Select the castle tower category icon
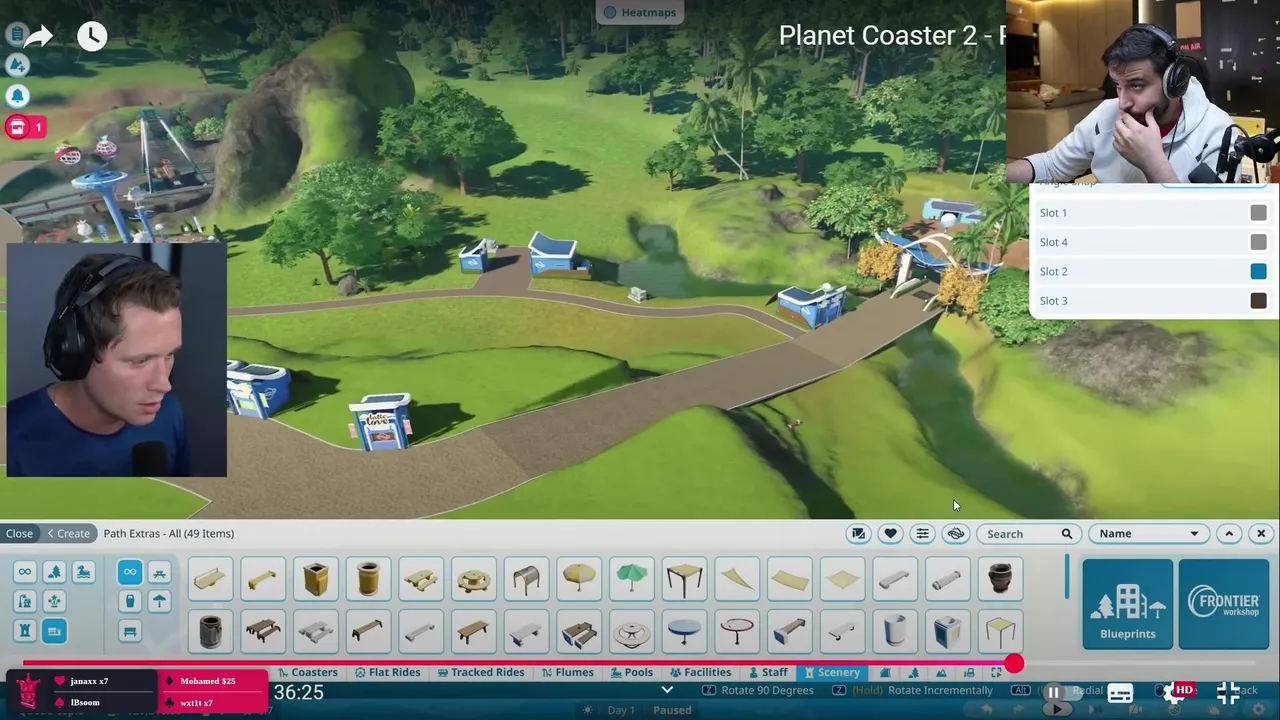The width and height of the screenshot is (1280, 720). click(x=25, y=631)
